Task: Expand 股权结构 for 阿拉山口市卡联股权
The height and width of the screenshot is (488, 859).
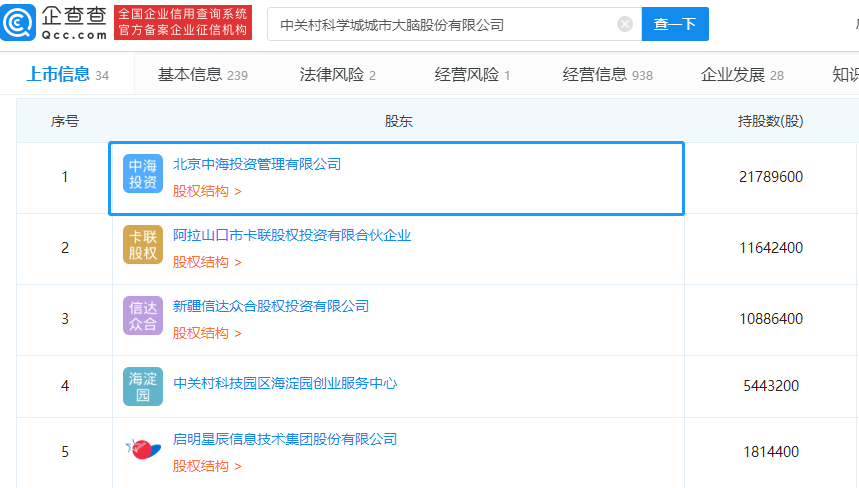Action: point(207,262)
